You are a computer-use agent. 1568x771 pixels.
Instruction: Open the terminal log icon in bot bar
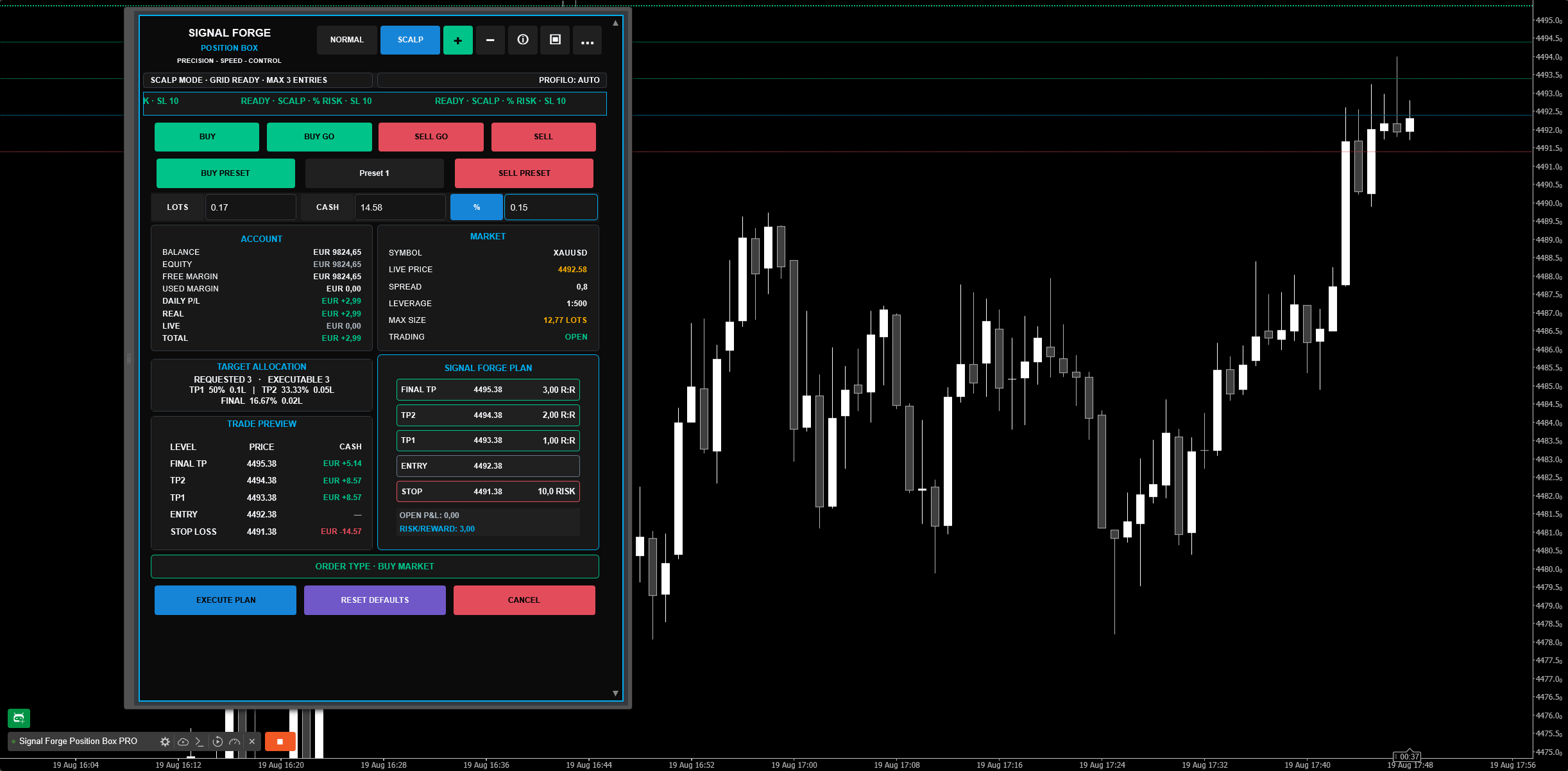(x=200, y=741)
